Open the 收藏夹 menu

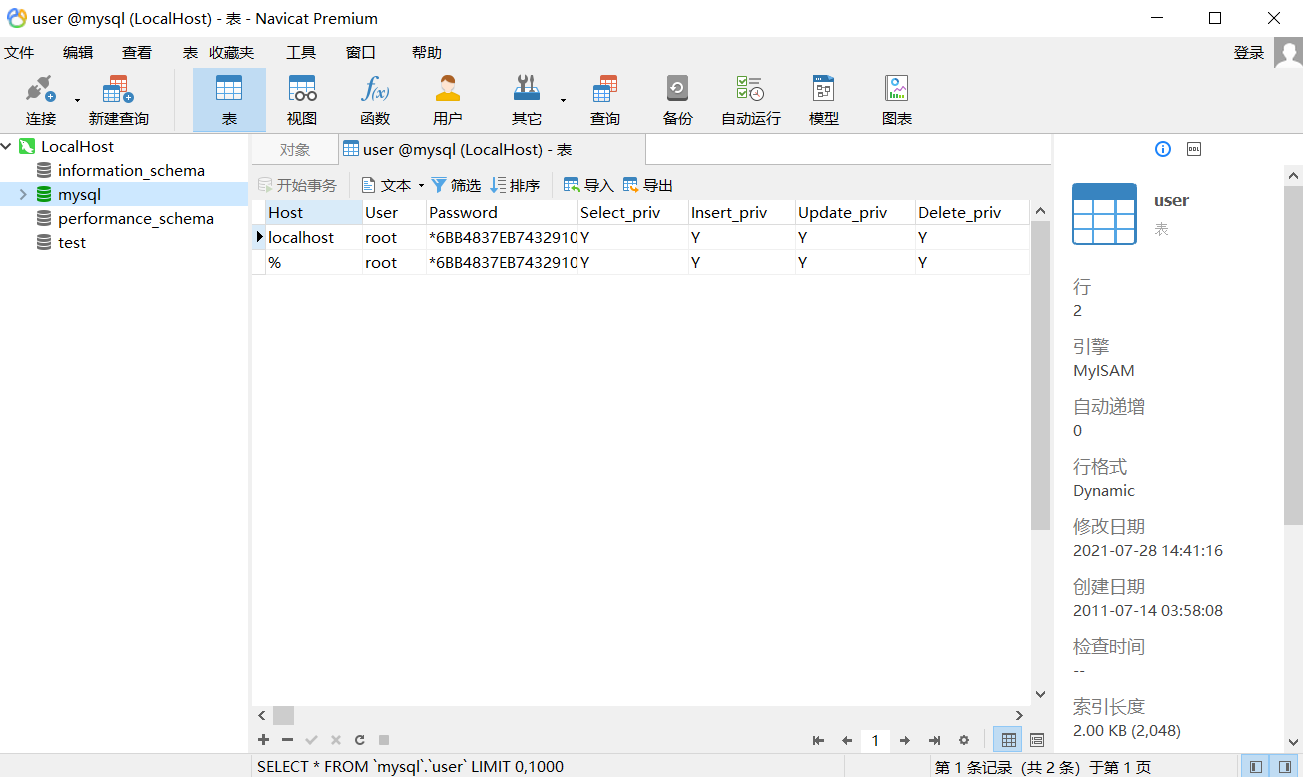tap(231, 53)
